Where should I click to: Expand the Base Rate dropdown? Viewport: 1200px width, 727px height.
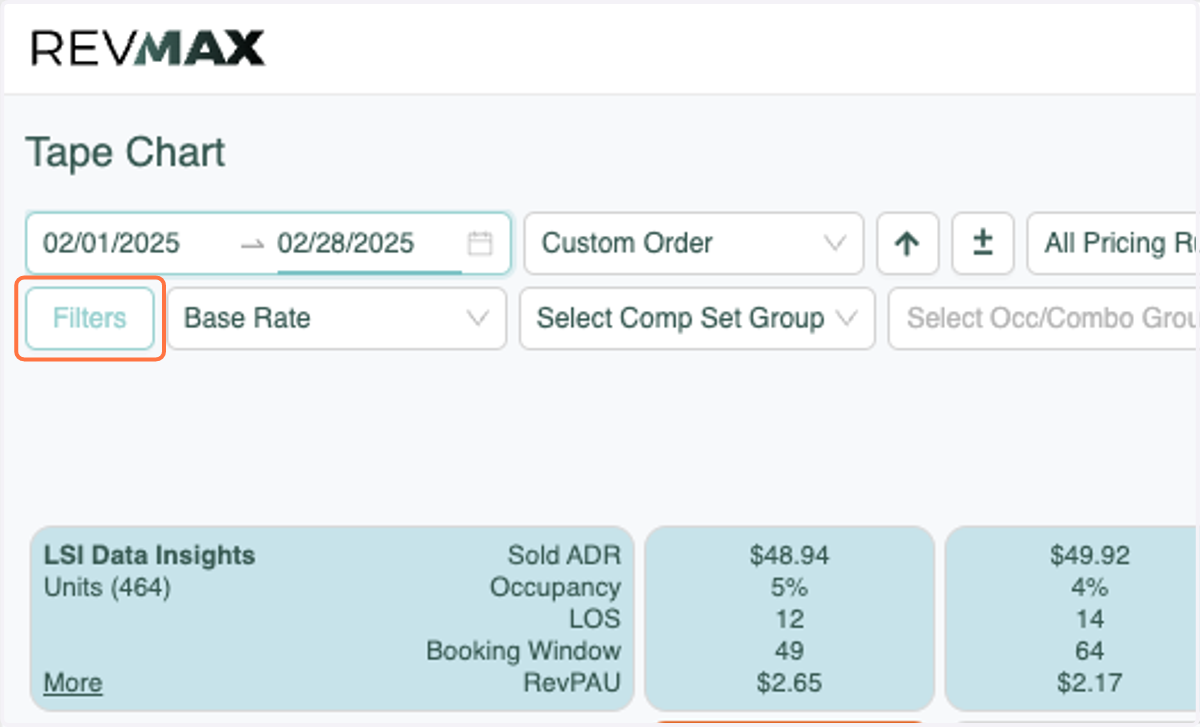coord(337,318)
